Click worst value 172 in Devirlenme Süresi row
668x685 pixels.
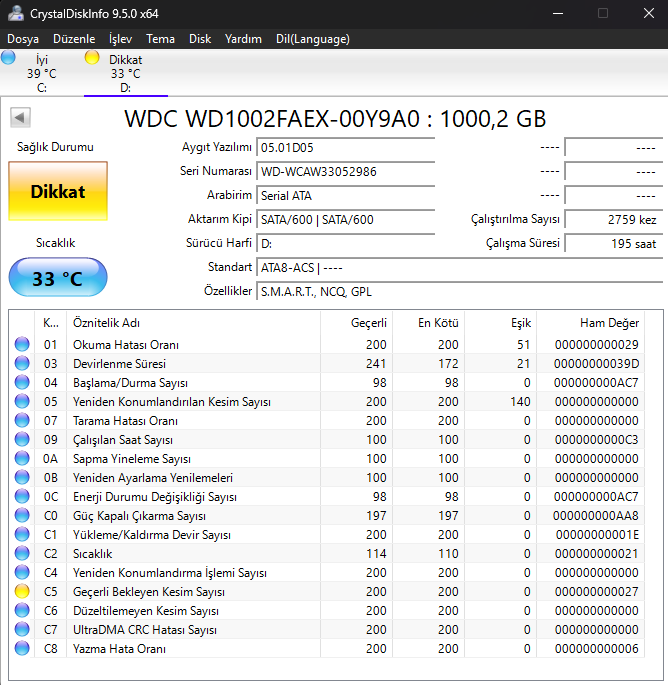click(448, 363)
